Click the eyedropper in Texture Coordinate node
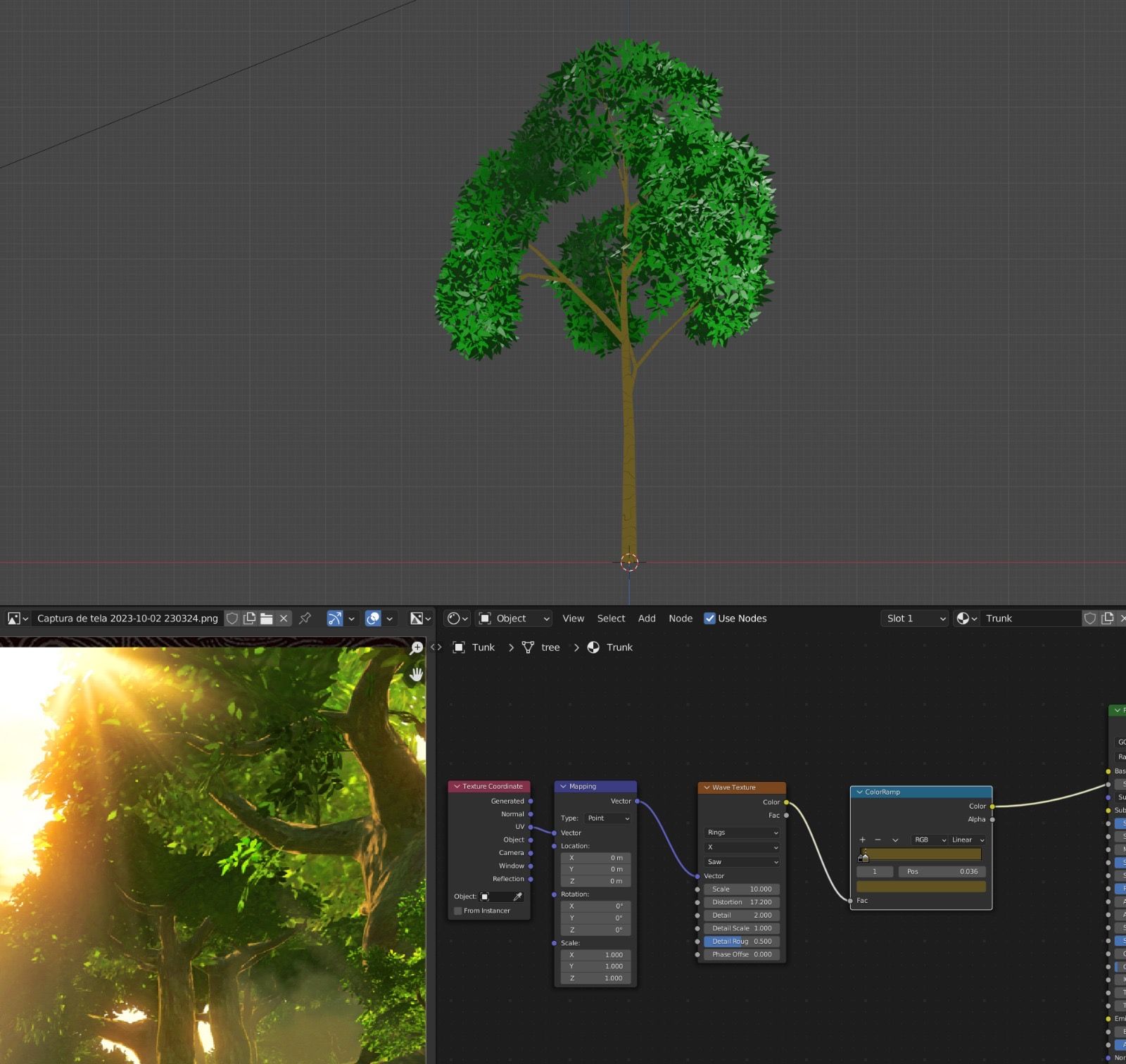The height and width of the screenshot is (1064, 1126). 518,897
